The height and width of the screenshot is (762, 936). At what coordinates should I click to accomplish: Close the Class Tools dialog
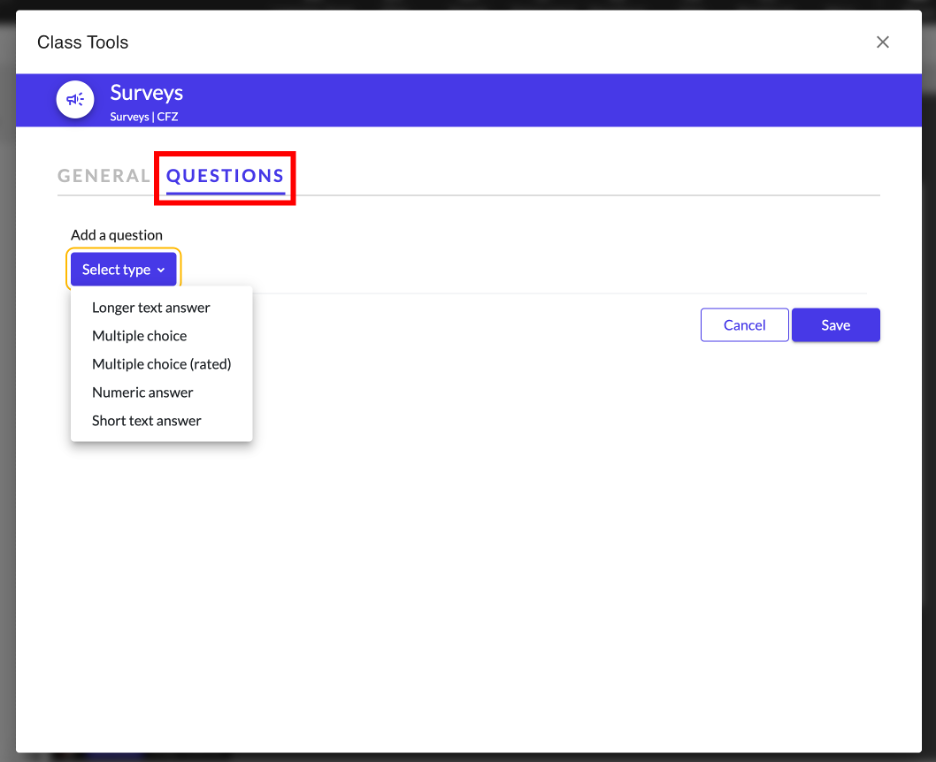point(882,42)
